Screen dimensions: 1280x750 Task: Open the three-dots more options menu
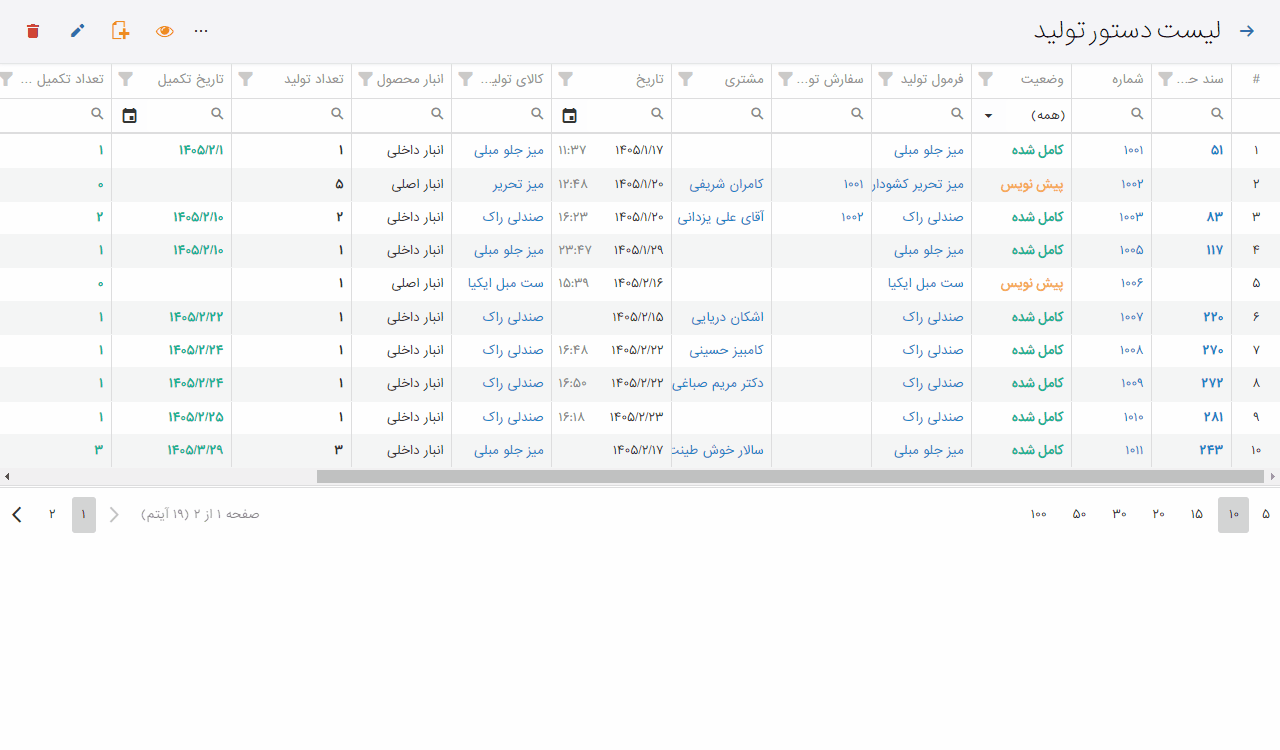click(x=201, y=31)
